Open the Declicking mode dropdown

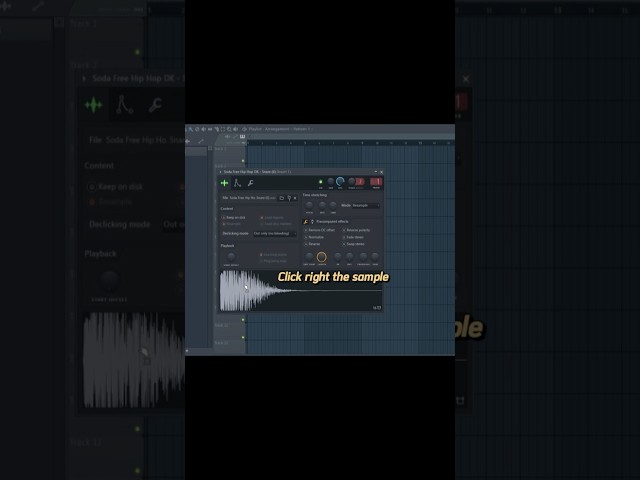[275, 233]
